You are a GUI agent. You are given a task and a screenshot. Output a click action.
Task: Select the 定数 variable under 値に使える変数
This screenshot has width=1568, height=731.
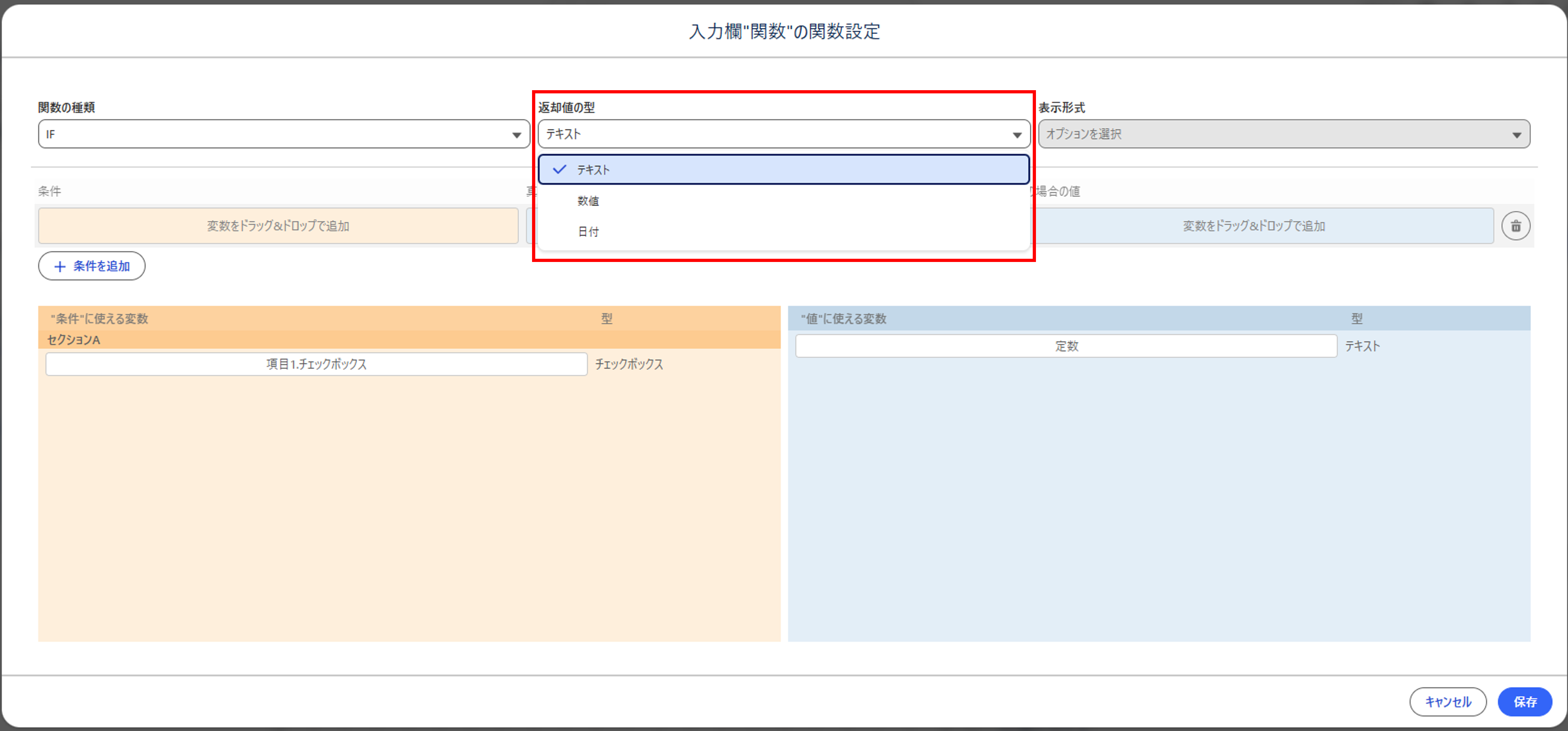point(1067,346)
